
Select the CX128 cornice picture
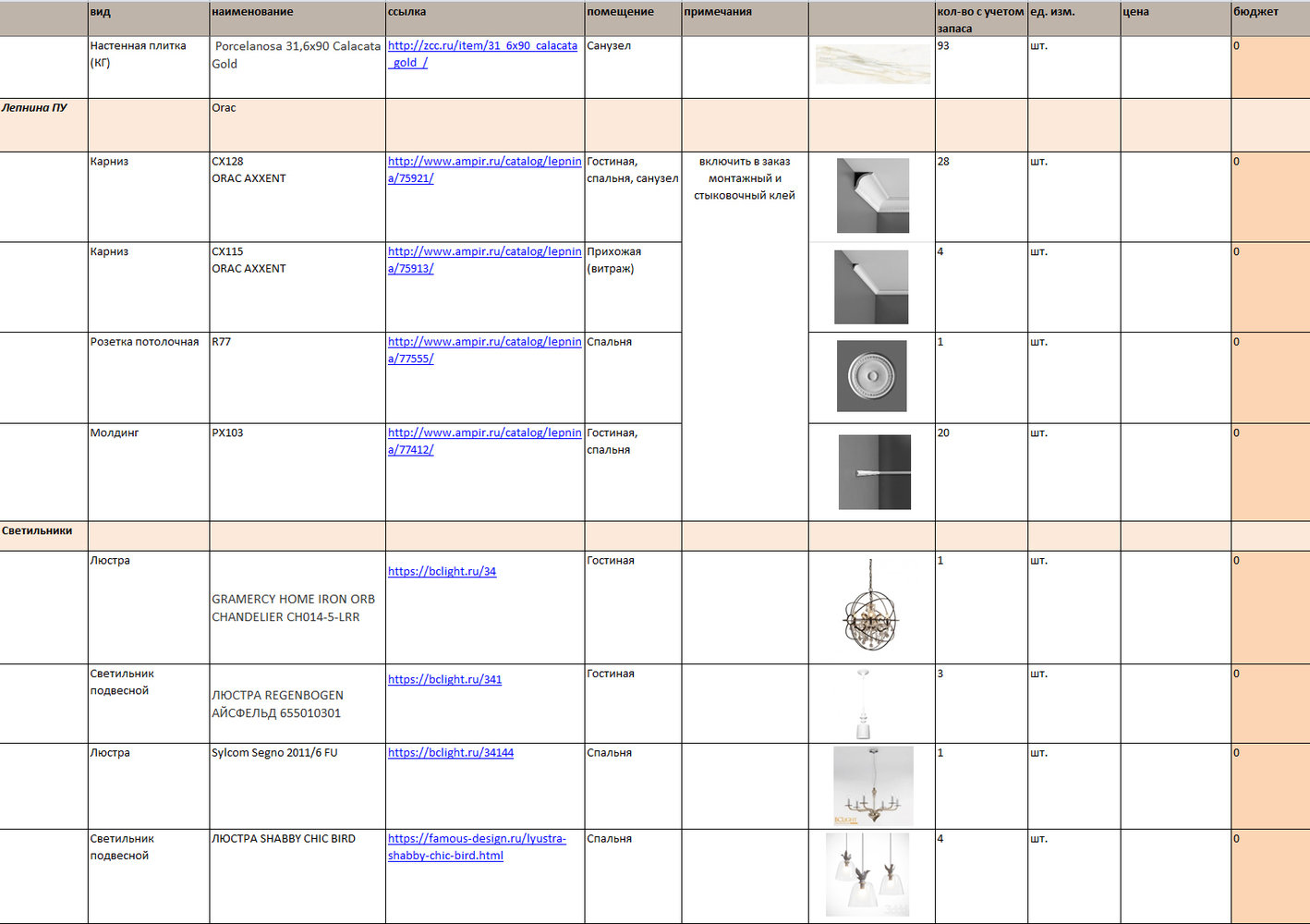coord(872,196)
